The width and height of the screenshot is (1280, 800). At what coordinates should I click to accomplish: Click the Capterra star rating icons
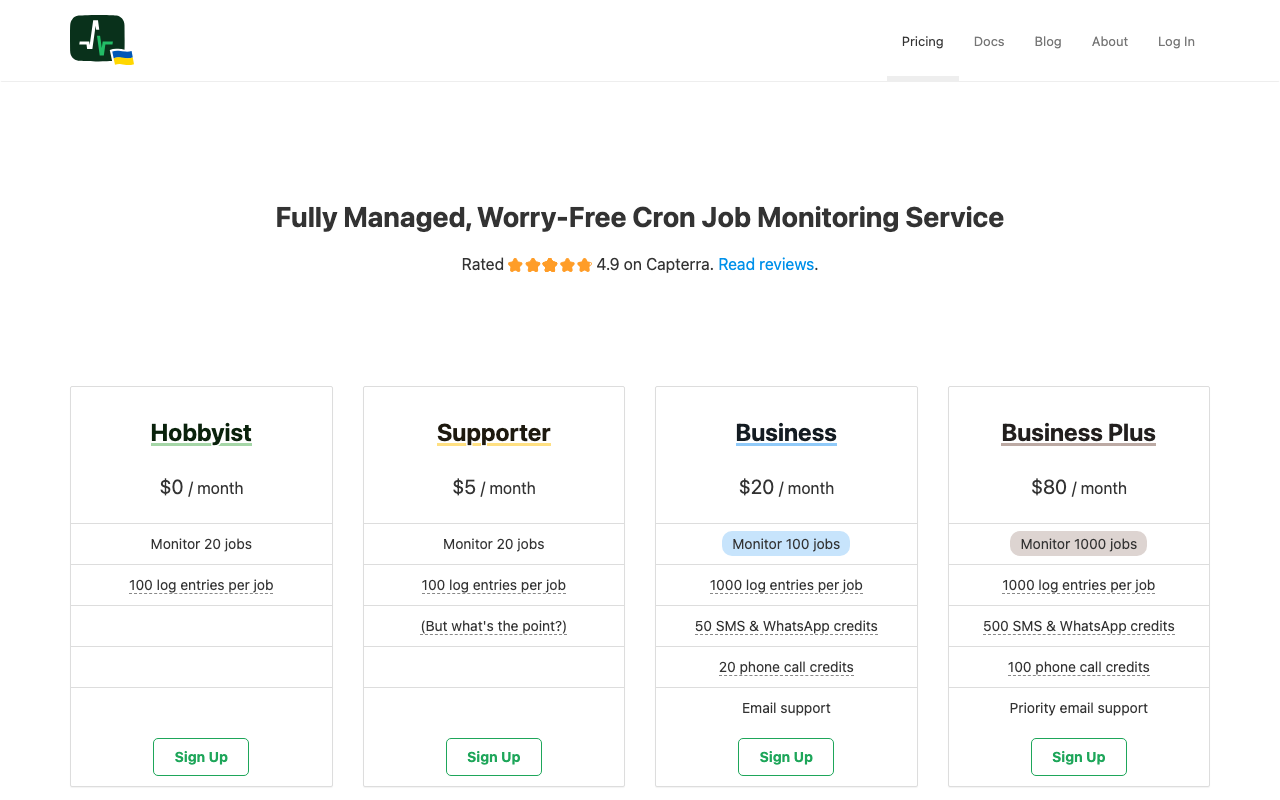(x=550, y=265)
